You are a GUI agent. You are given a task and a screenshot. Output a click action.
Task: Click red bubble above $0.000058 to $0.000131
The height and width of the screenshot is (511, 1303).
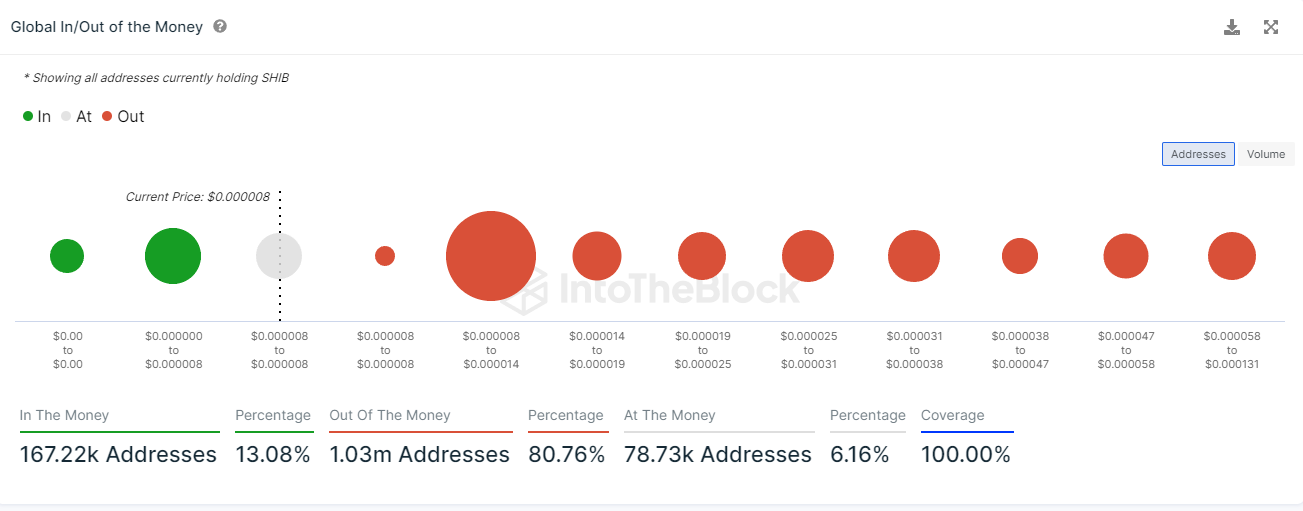[x=1232, y=256]
